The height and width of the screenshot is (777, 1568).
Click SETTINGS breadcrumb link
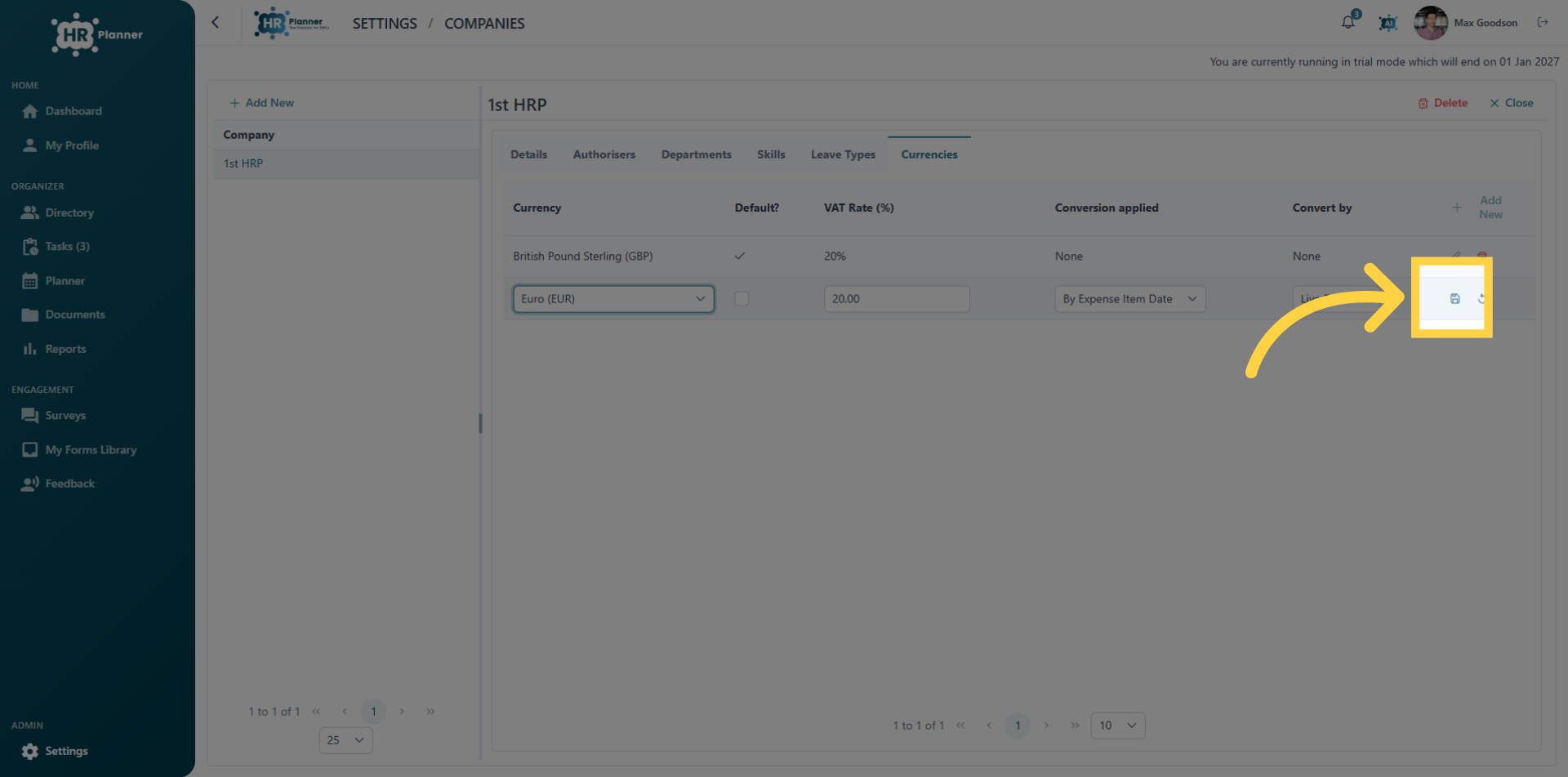tap(385, 24)
